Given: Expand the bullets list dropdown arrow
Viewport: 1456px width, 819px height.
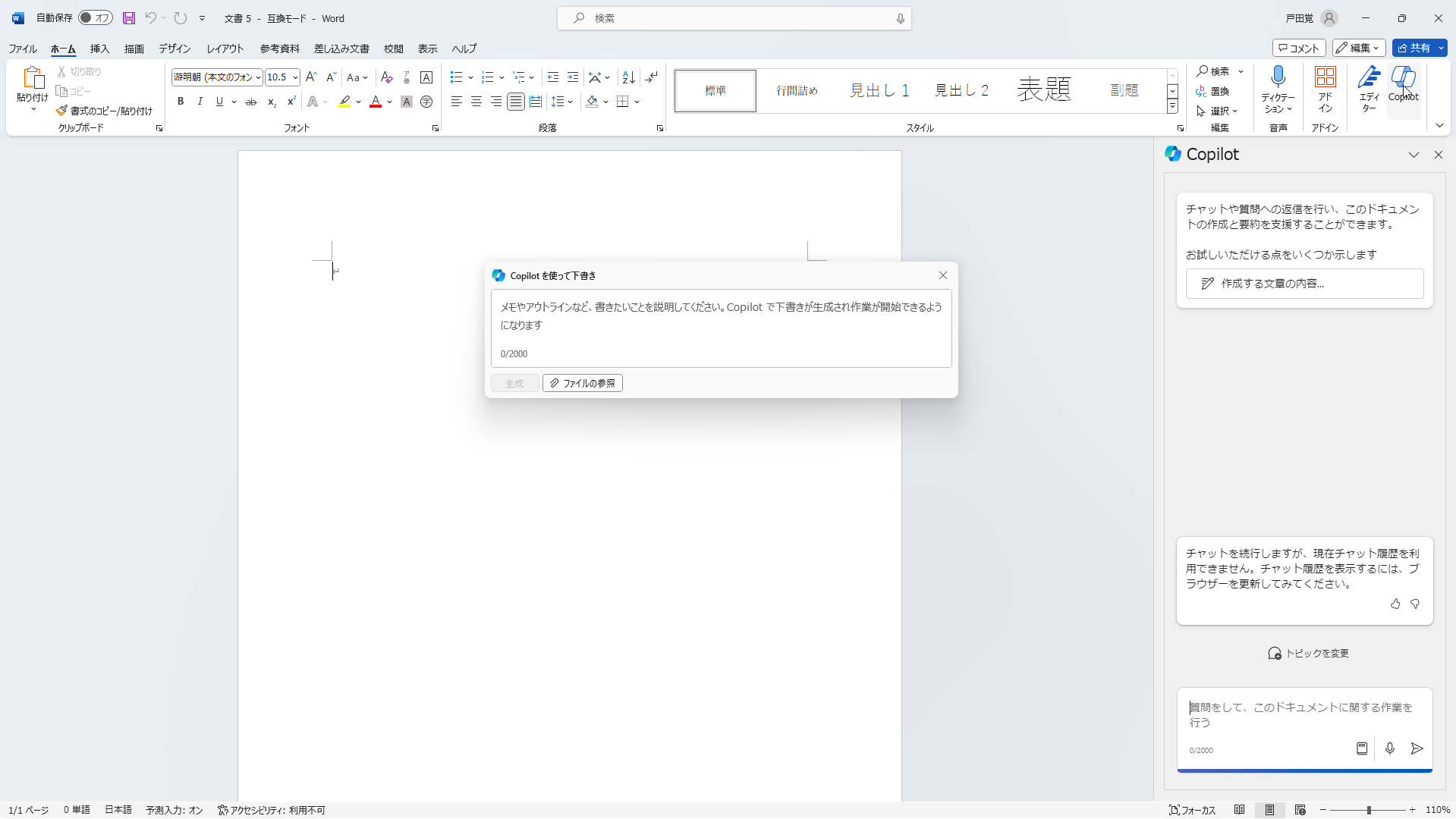Looking at the screenshot, I should coord(470,77).
